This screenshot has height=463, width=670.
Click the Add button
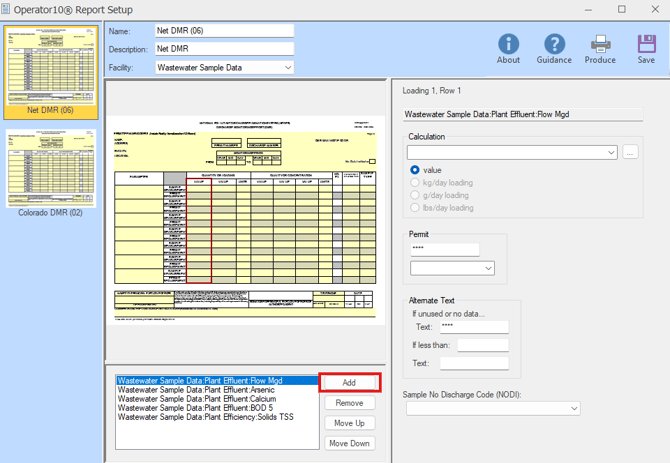click(x=349, y=383)
